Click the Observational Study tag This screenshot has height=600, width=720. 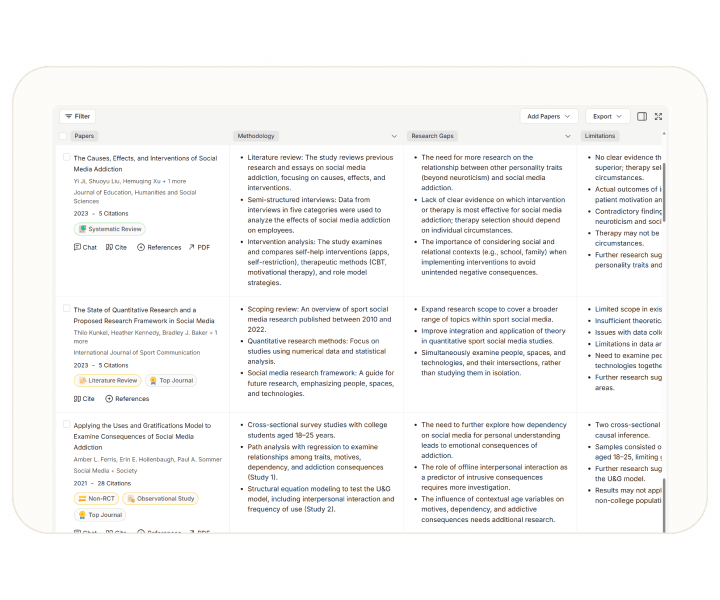[161, 499]
